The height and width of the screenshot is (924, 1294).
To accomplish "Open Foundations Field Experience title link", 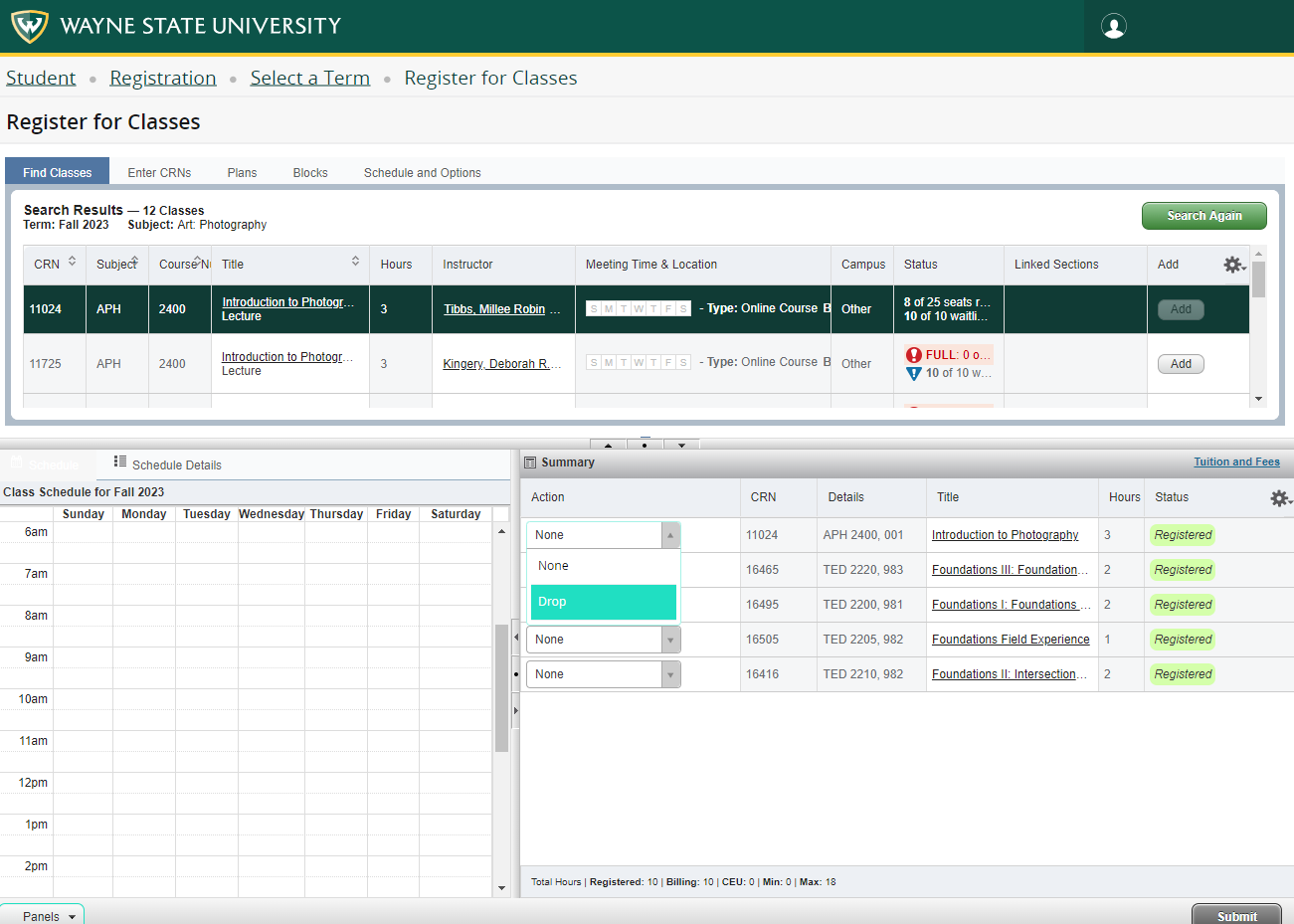I will point(1011,640).
